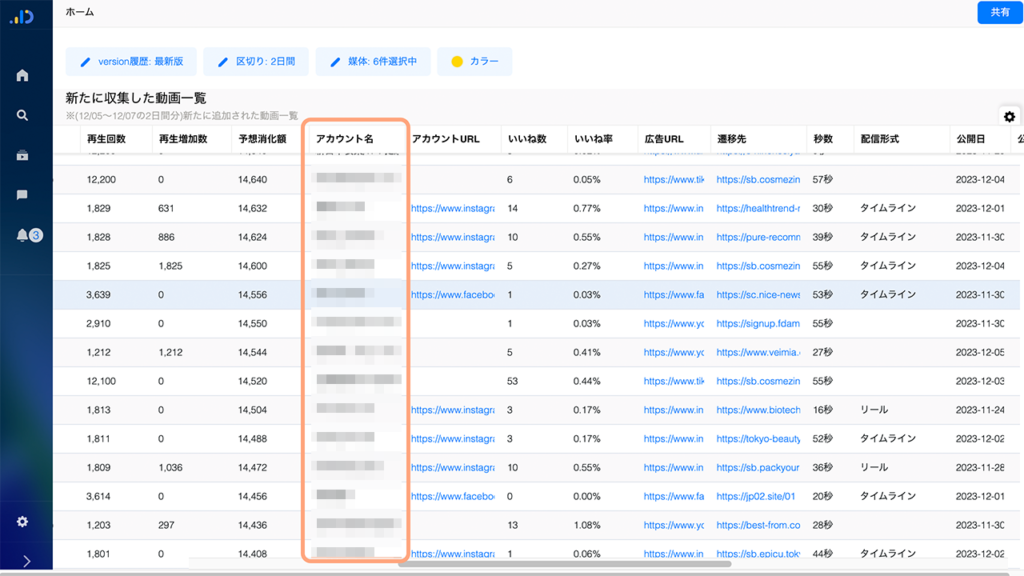The height and width of the screenshot is (576, 1024).
Task: Open the version履歴: 最新版 selector
Action: click(x=131, y=61)
